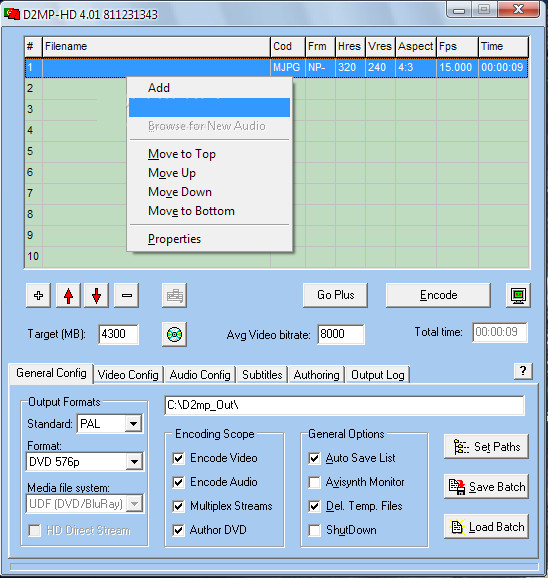The image size is (548, 578).
Task: Toggle Multiplex Streams checkbox
Action: pos(178,506)
